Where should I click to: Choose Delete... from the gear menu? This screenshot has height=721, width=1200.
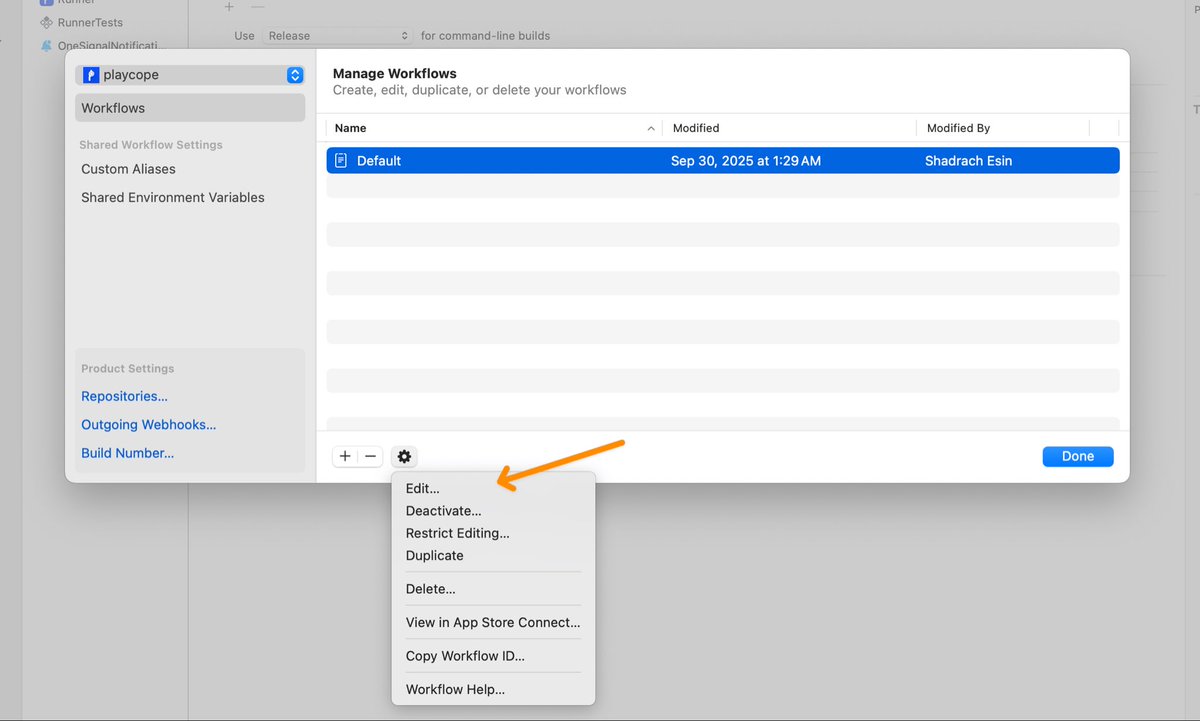pos(493,589)
